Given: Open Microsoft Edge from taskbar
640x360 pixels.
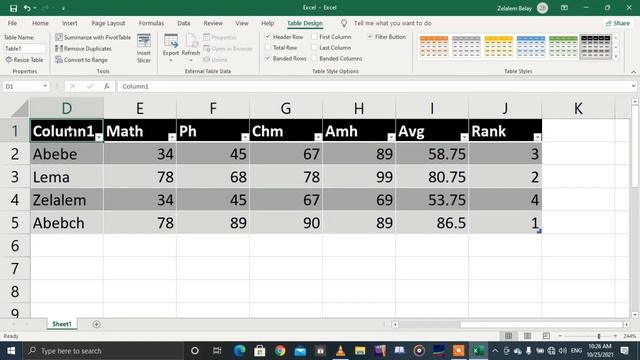Looking at the screenshot, I should 240,351.
